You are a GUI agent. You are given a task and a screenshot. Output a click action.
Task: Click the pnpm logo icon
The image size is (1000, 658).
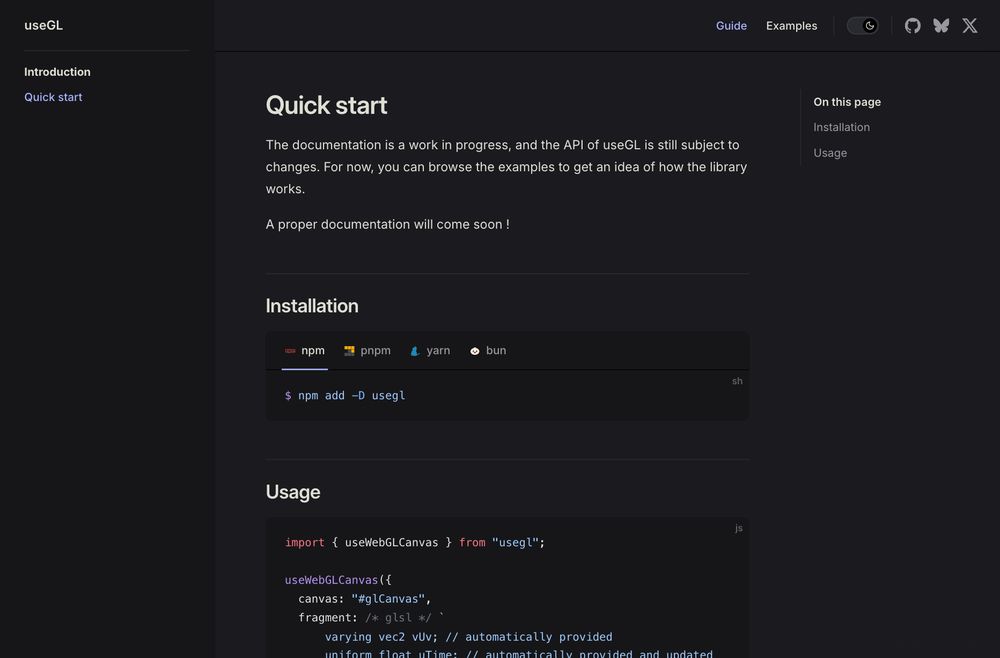point(349,351)
